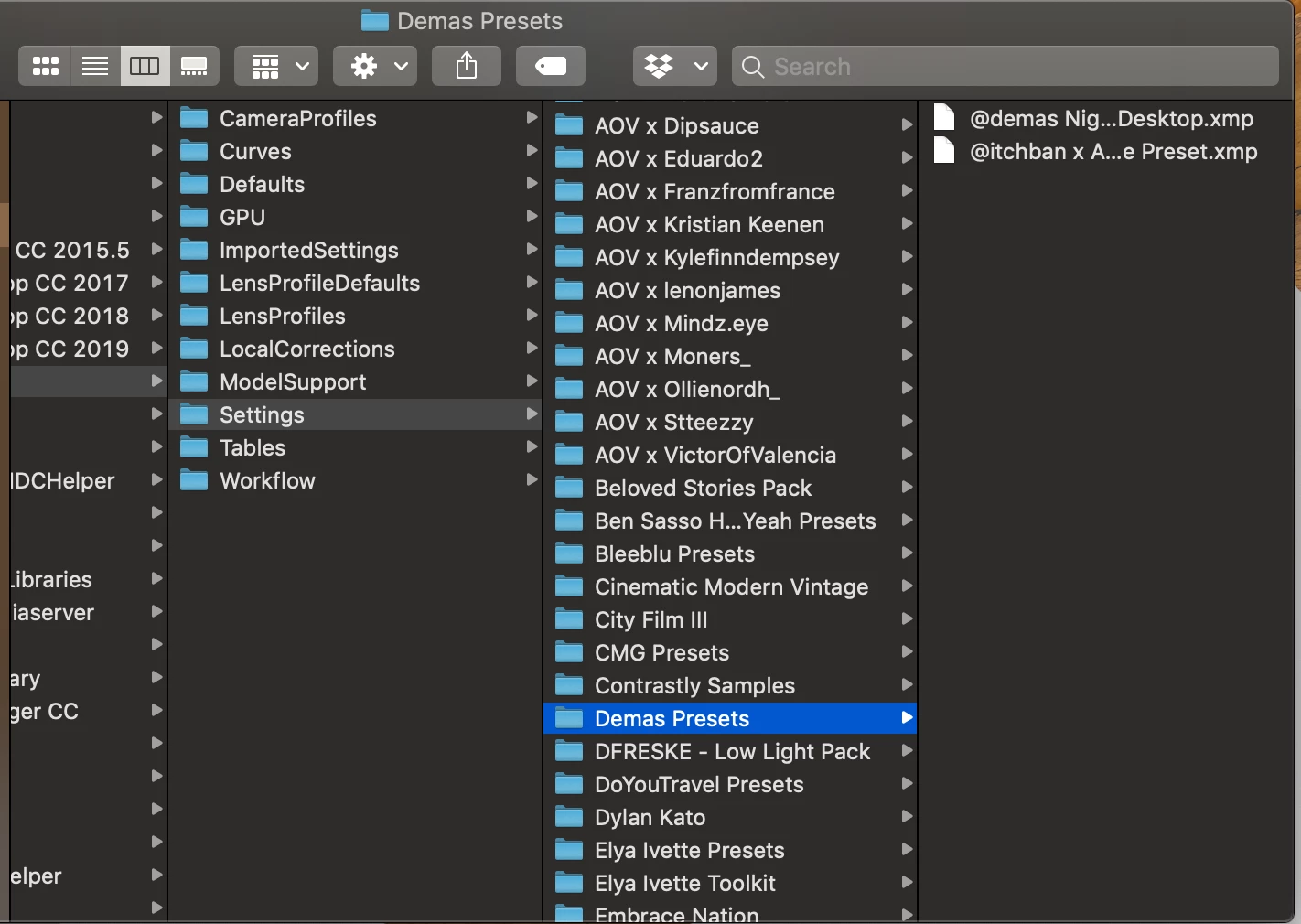The height and width of the screenshot is (924, 1301).
Task: Select Elya Ivette Toolkit folder
Action: point(730,883)
